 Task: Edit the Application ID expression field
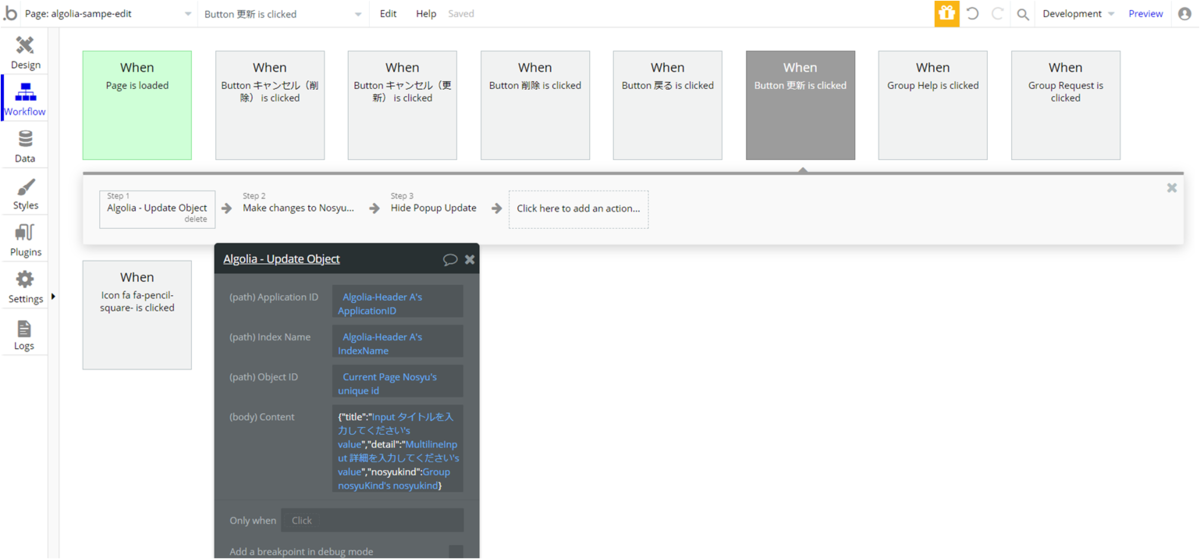pos(397,303)
